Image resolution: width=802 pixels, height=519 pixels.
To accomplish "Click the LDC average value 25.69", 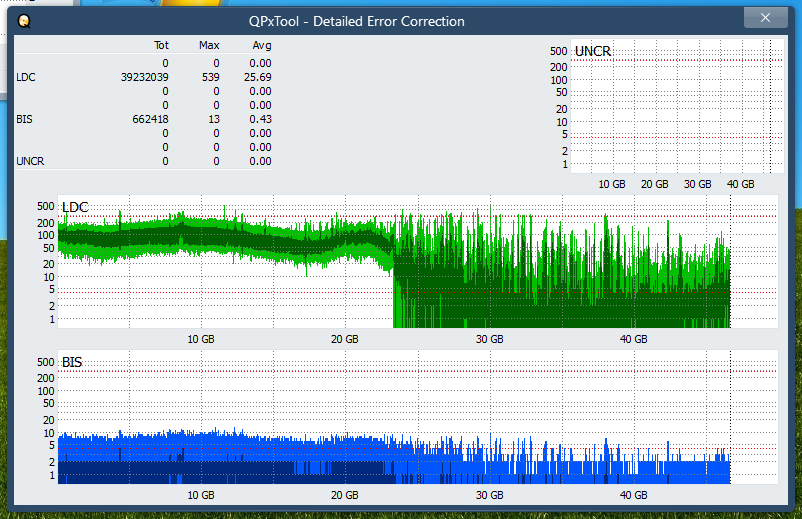I will (x=259, y=77).
